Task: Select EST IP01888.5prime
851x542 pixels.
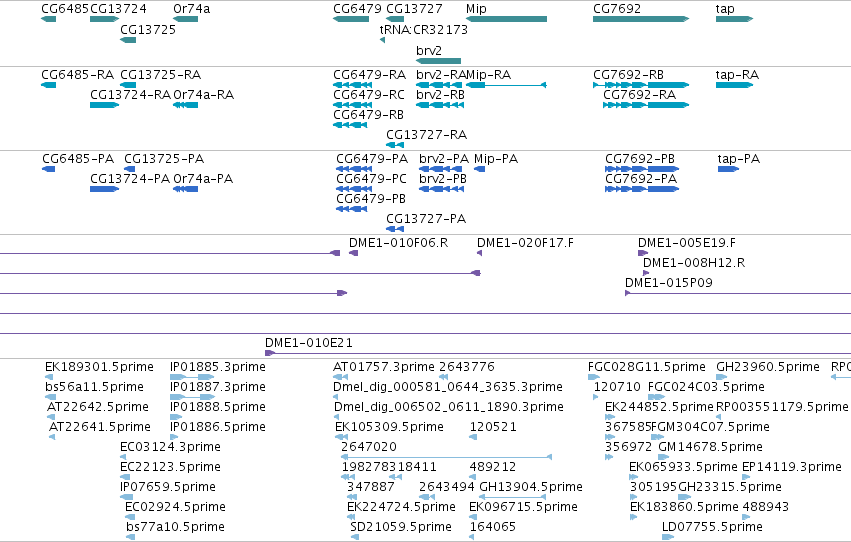Action: [x=176, y=417]
